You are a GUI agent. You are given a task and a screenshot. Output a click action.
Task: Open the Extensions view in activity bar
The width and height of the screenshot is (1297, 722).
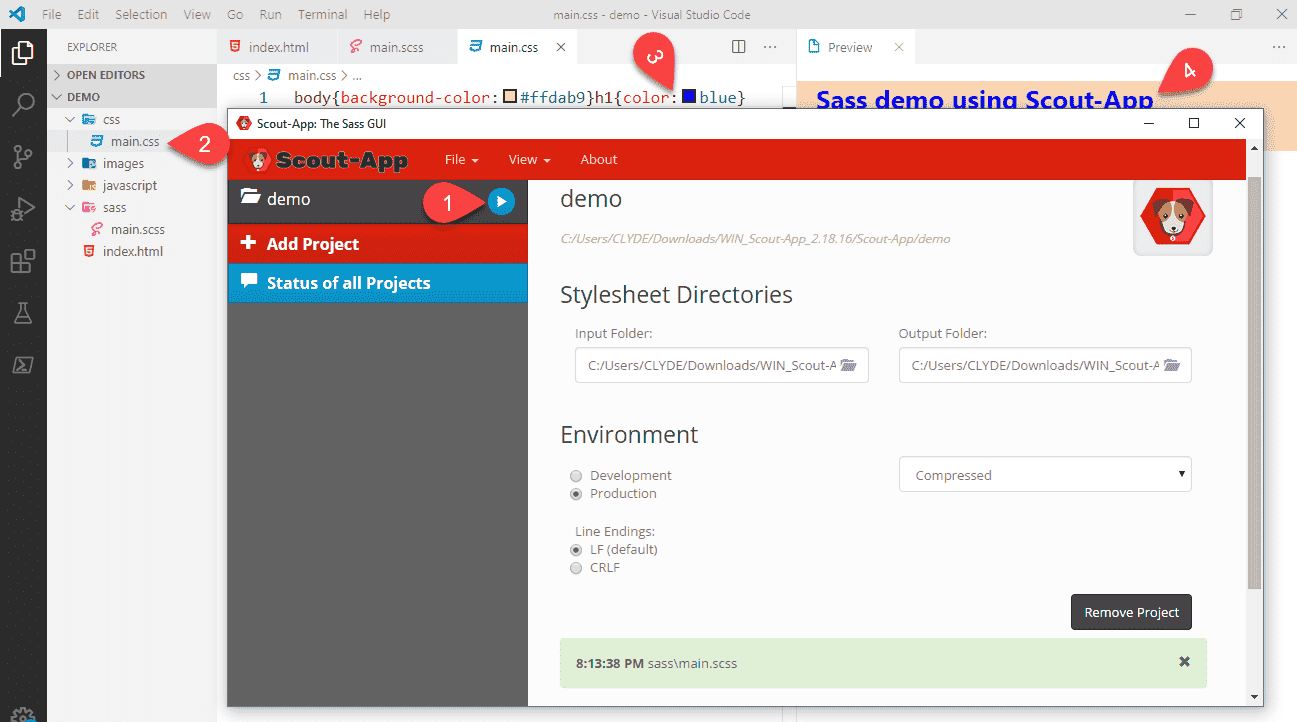(x=23, y=261)
